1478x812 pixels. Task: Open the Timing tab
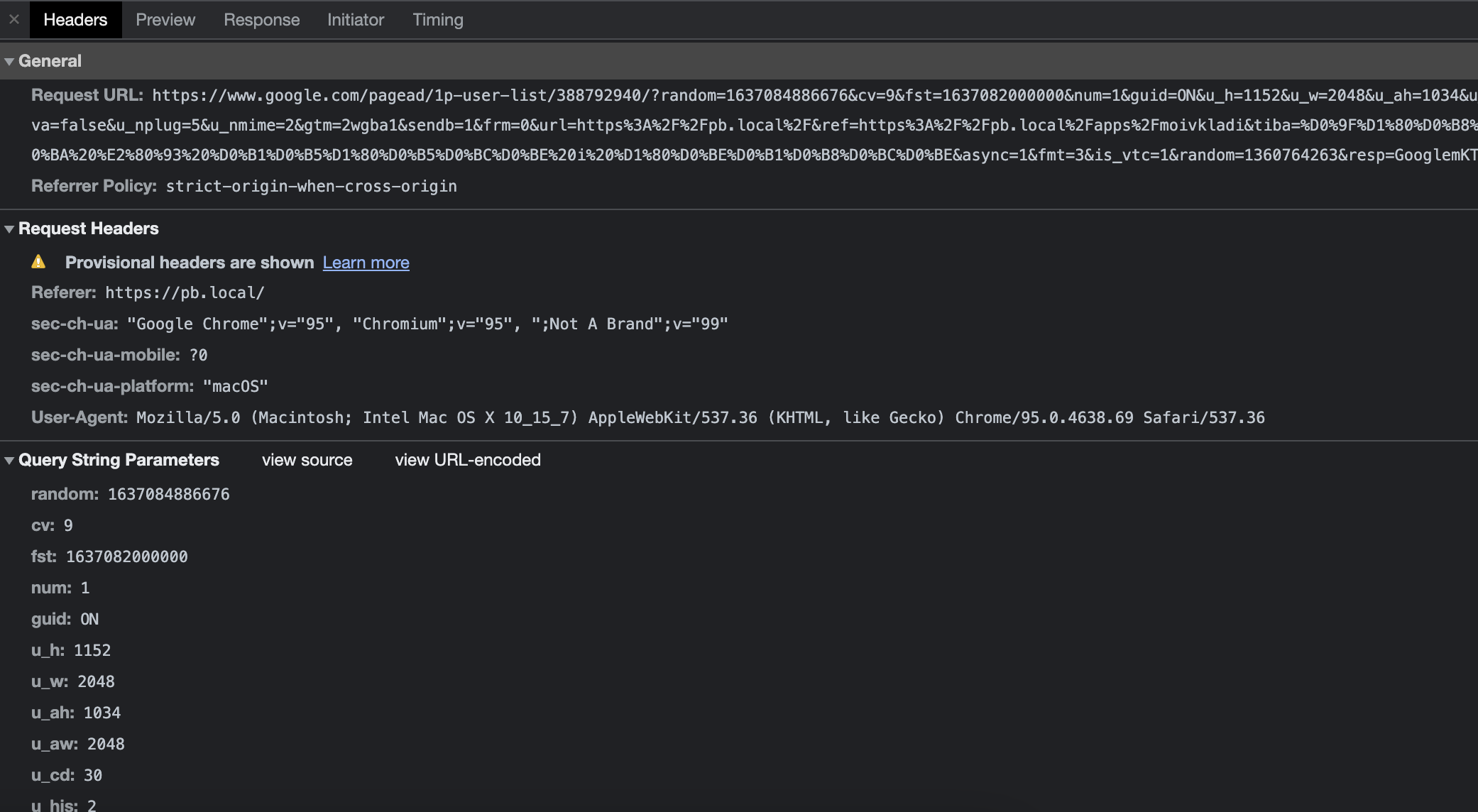[x=437, y=19]
